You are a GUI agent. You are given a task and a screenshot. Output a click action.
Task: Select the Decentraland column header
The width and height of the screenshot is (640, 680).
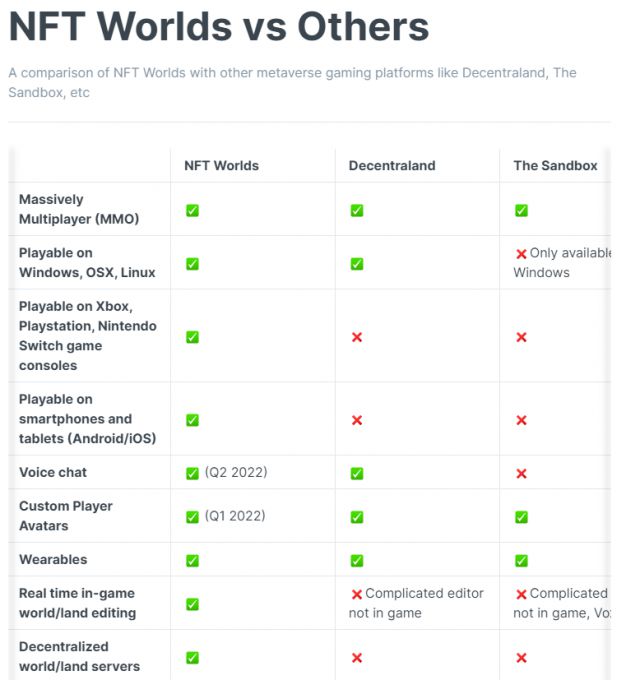[x=392, y=166]
